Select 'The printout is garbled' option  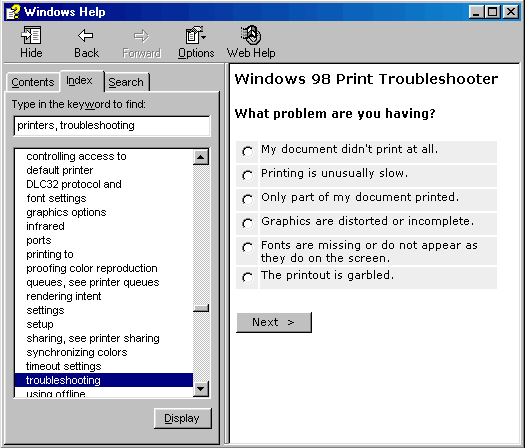click(x=248, y=278)
